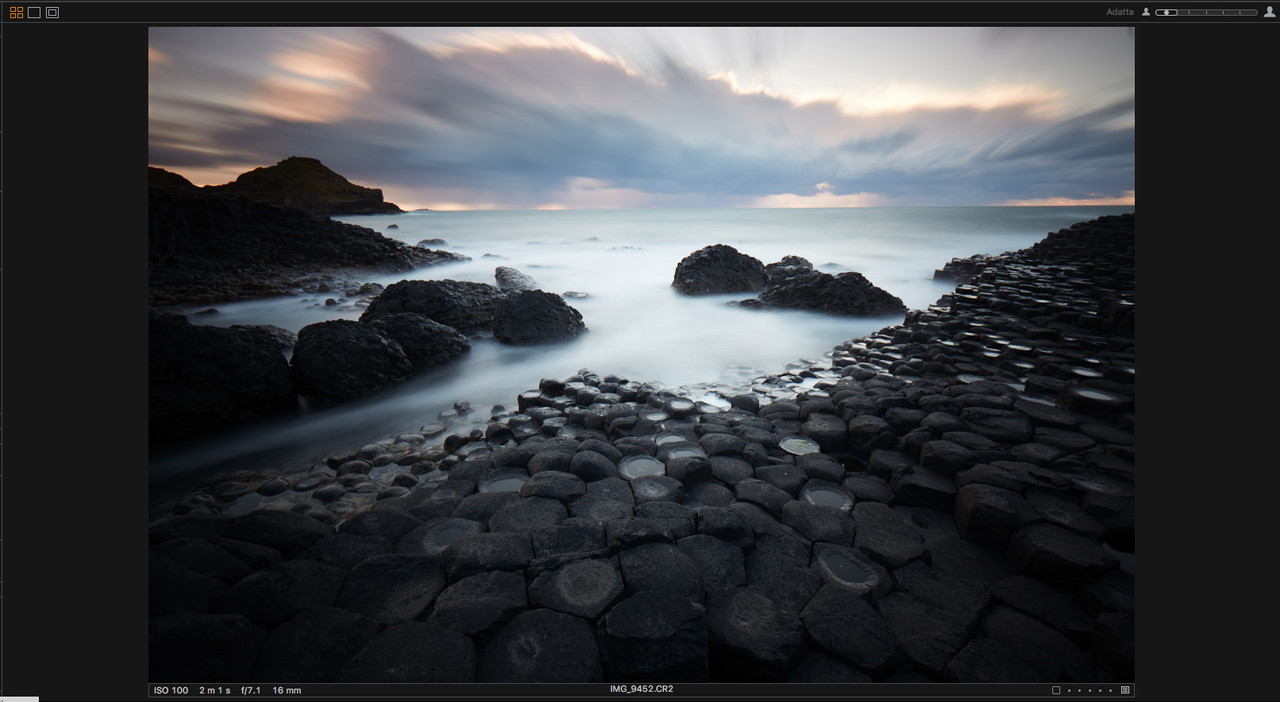Click the third rating dot under the photo
The image size is (1280, 702).
click(x=1090, y=690)
